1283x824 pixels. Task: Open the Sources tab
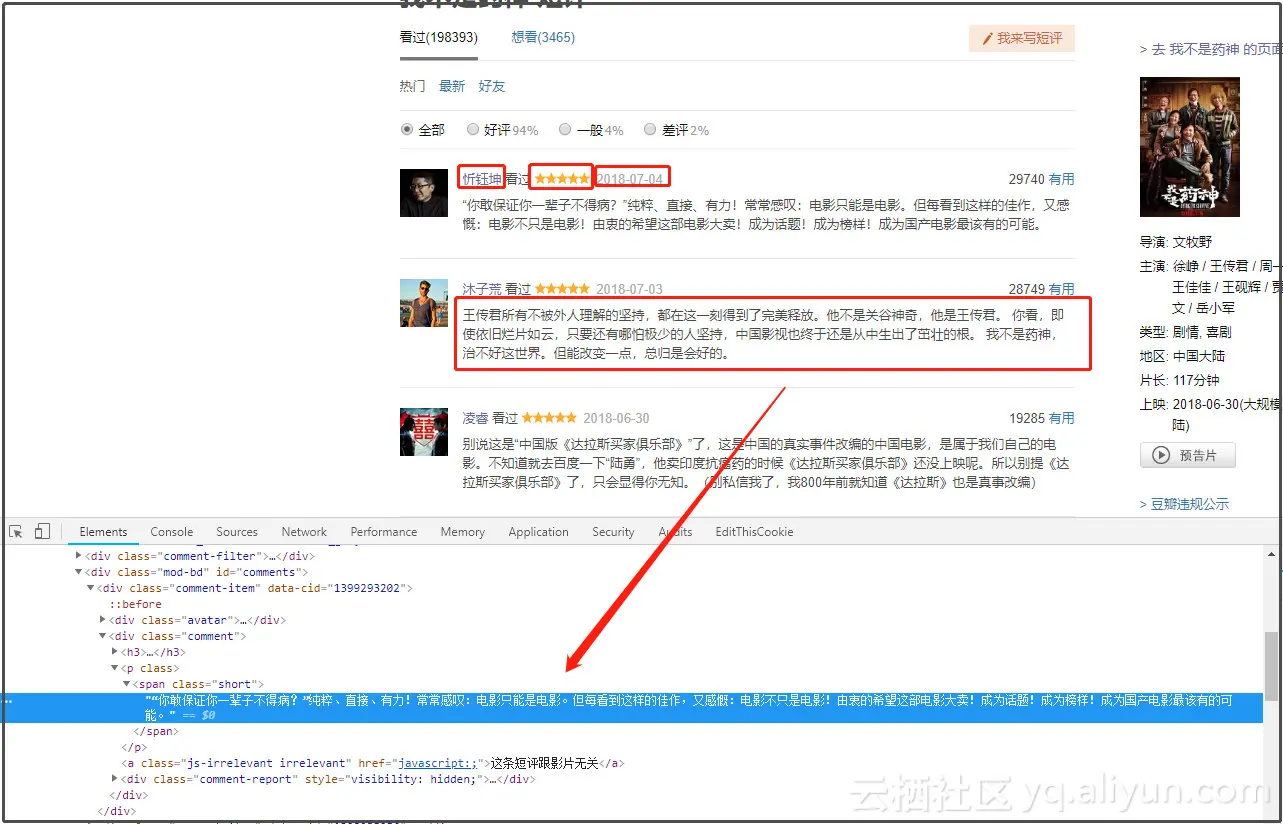pos(237,531)
